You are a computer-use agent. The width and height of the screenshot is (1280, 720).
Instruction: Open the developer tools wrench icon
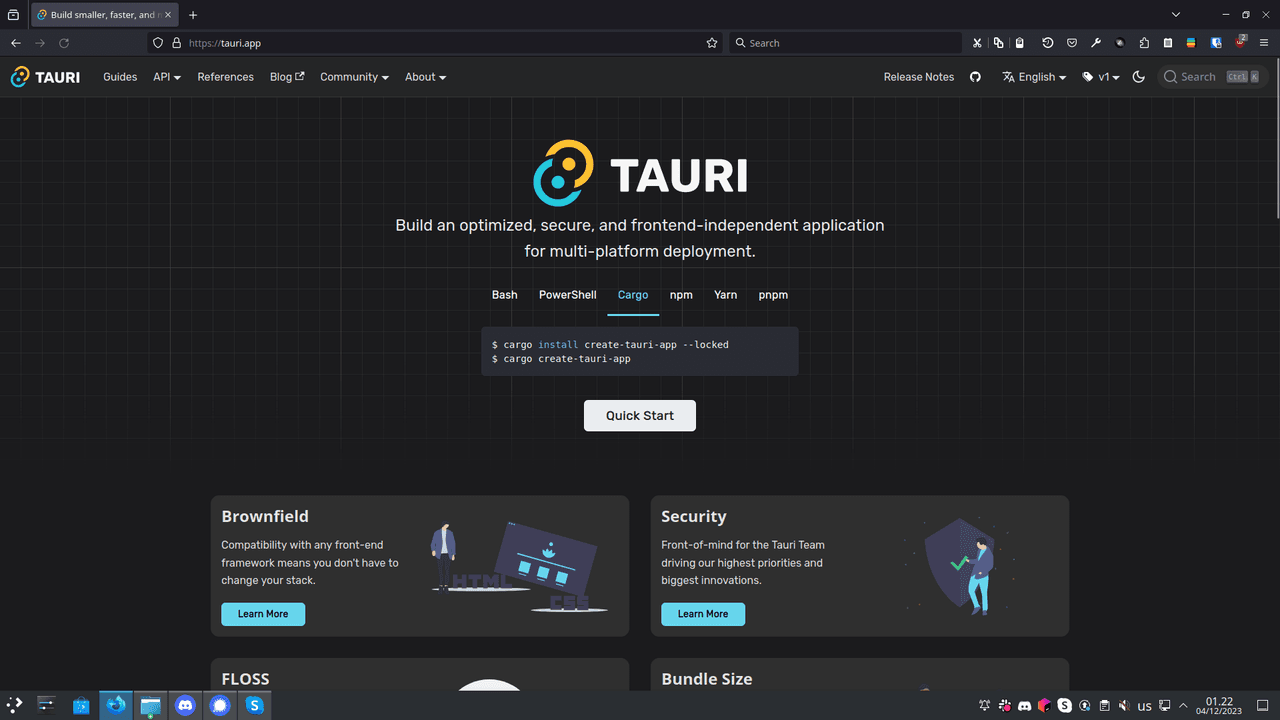click(1096, 43)
